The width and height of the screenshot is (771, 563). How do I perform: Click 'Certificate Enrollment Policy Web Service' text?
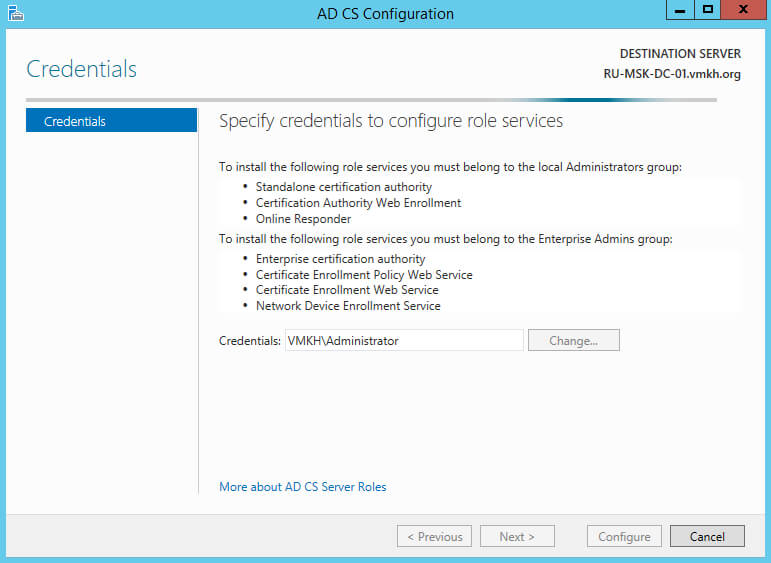pos(364,274)
